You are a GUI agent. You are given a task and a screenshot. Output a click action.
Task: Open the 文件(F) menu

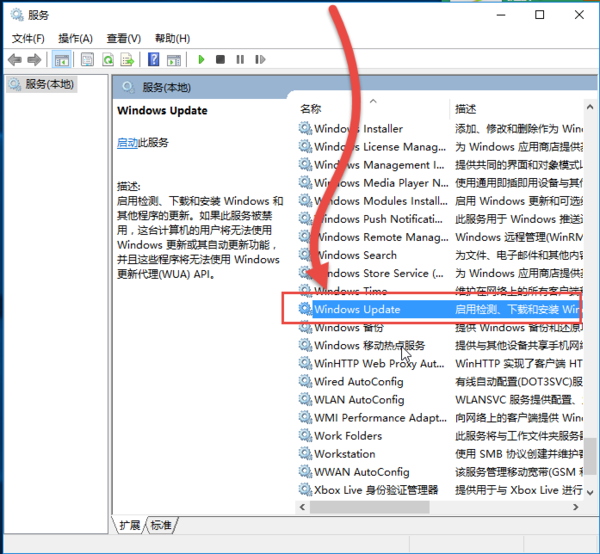tap(28, 39)
